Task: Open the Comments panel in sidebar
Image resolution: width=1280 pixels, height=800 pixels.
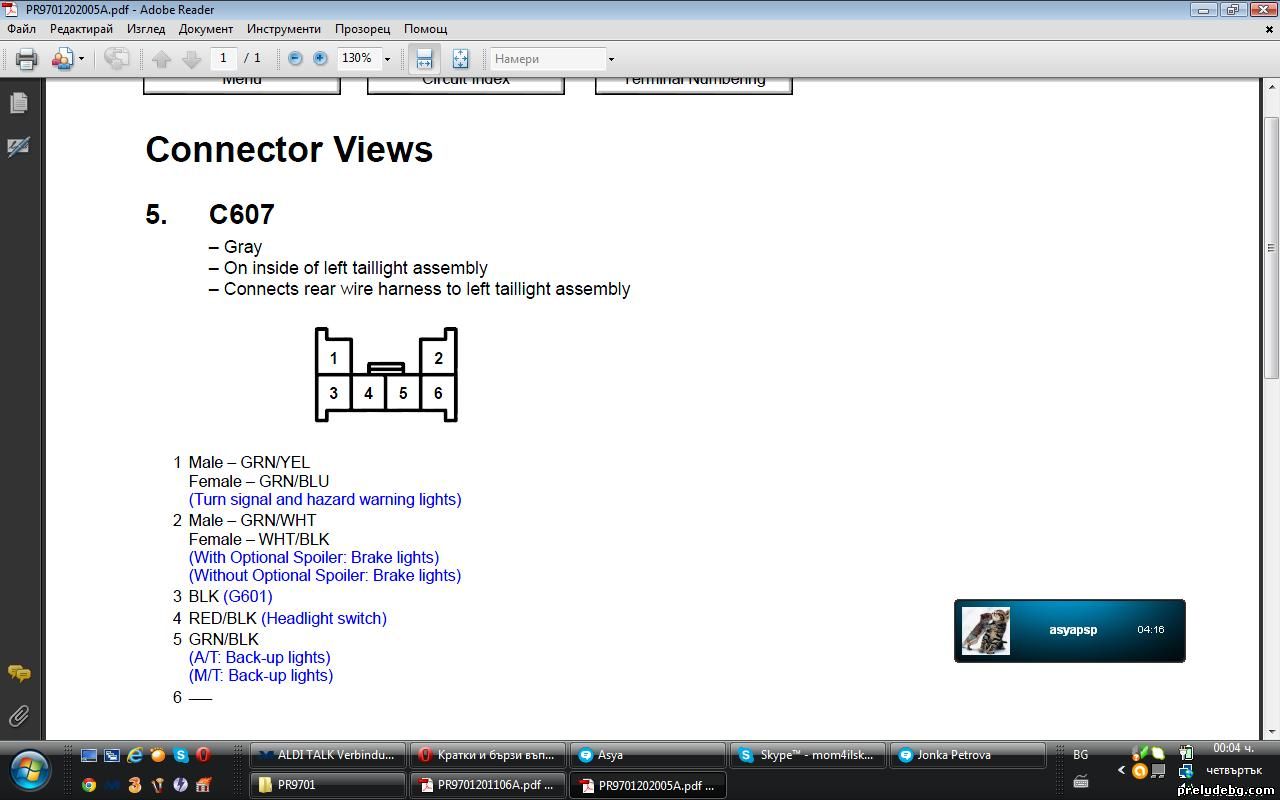Action: [x=19, y=673]
